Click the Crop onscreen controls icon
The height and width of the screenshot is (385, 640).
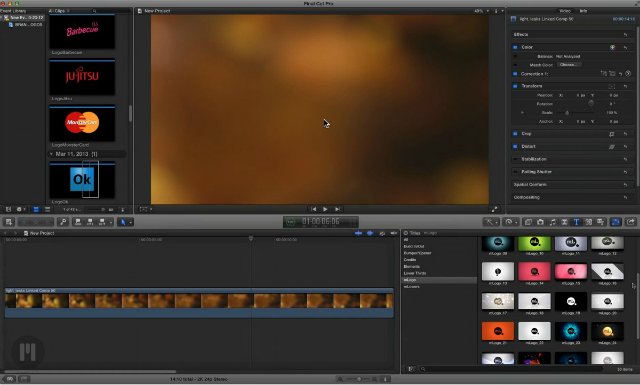pyautogui.click(x=611, y=134)
